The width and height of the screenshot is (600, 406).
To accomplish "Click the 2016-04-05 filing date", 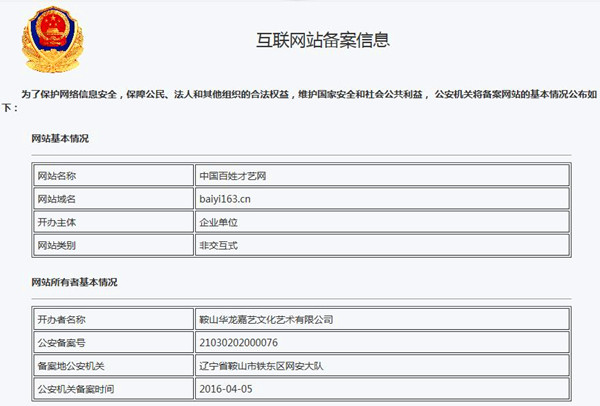I will (224, 386).
